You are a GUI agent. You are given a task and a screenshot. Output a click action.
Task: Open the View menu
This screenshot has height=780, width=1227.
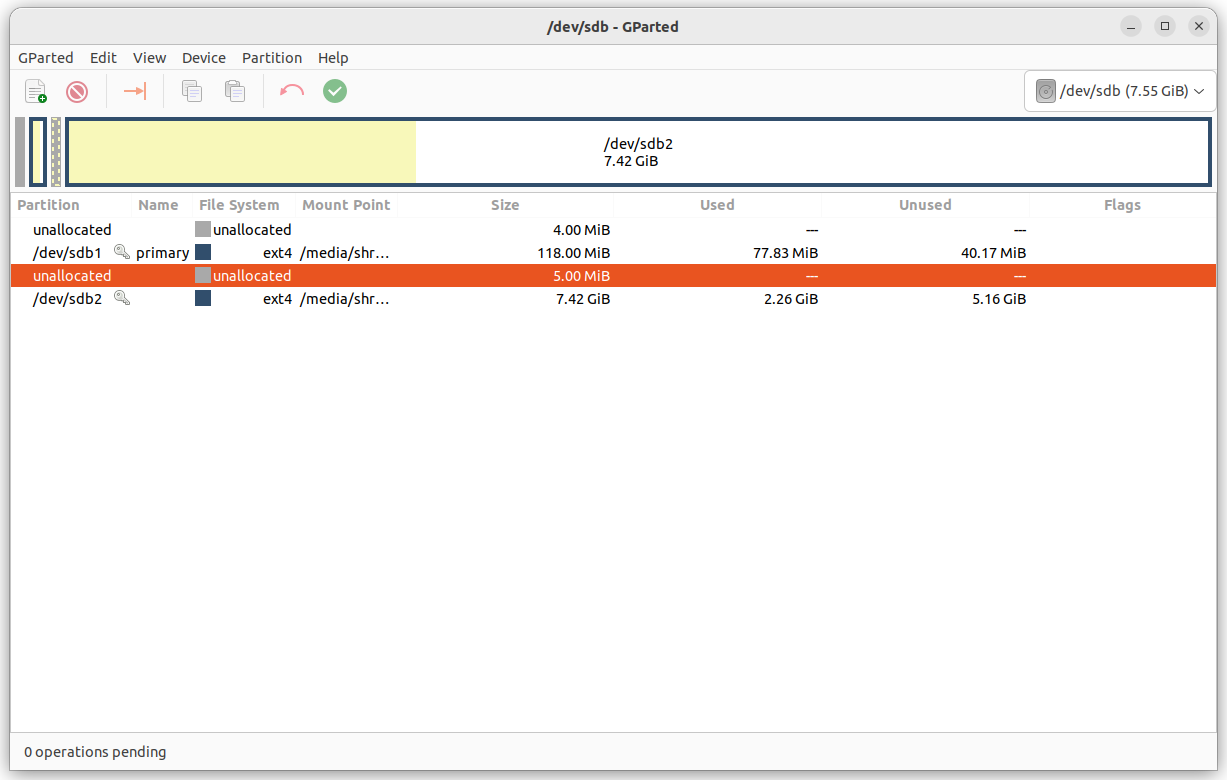tap(149, 58)
